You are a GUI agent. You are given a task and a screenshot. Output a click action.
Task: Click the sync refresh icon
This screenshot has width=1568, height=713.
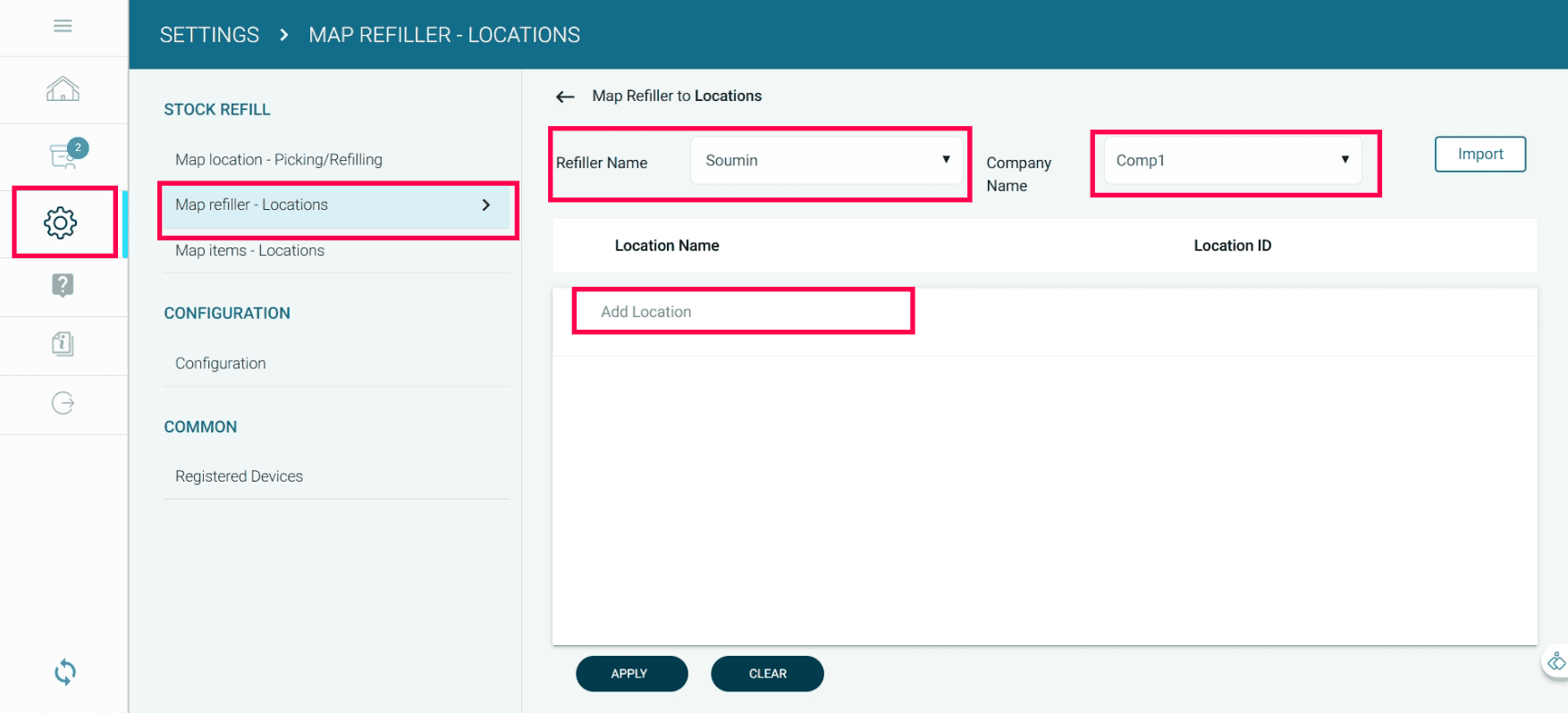point(64,672)
